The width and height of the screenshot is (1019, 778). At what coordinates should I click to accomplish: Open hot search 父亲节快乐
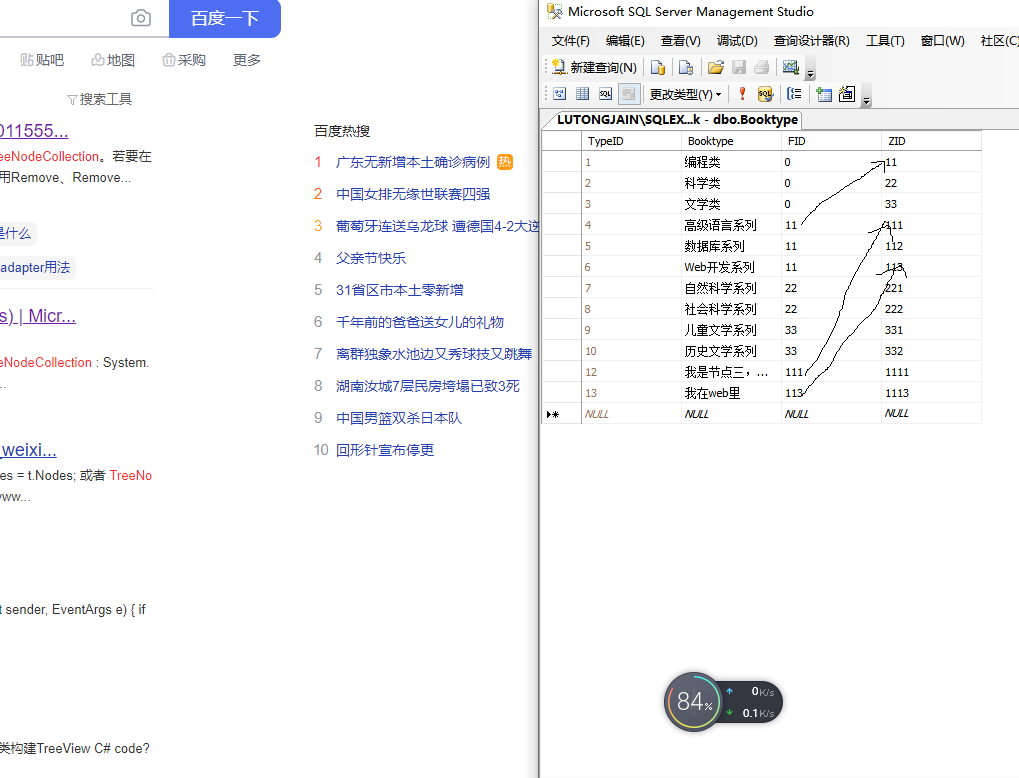[370, 258]
